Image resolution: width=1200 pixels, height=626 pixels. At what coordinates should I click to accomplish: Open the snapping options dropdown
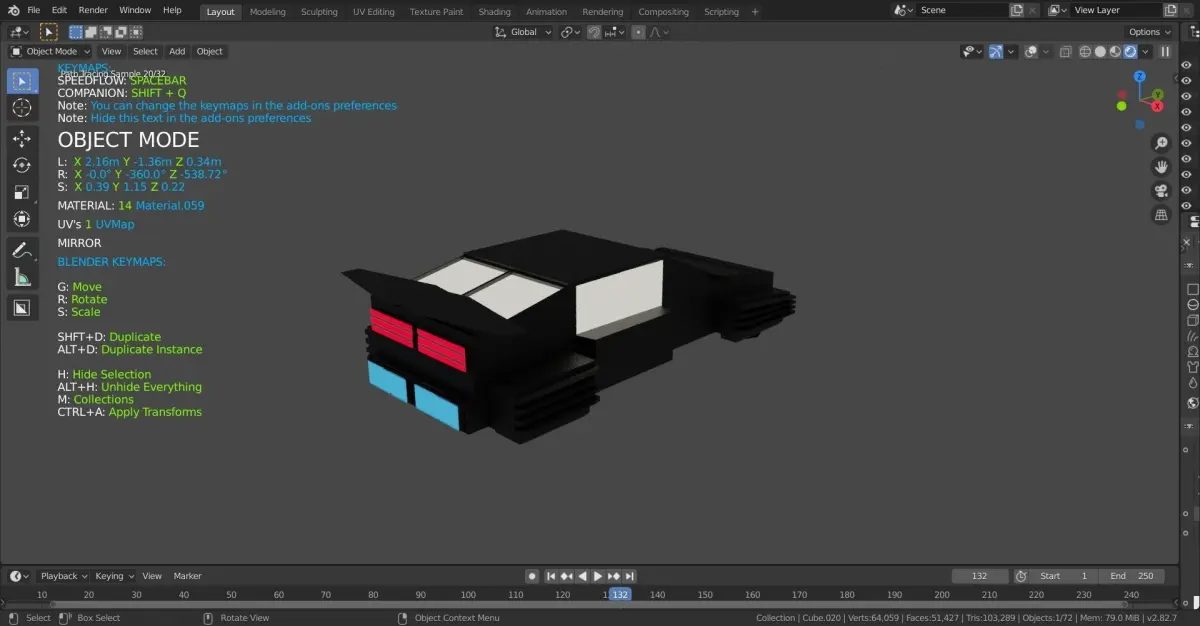pos(612,32)
